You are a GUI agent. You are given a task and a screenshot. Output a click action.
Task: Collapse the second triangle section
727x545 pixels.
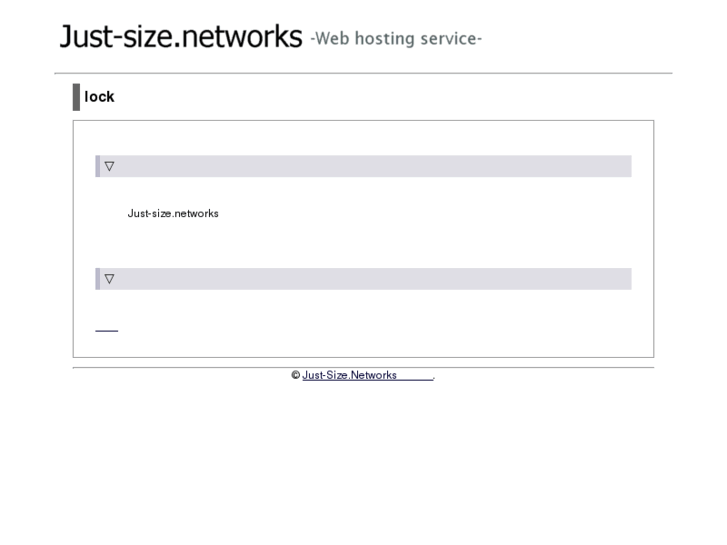(109, 279)
